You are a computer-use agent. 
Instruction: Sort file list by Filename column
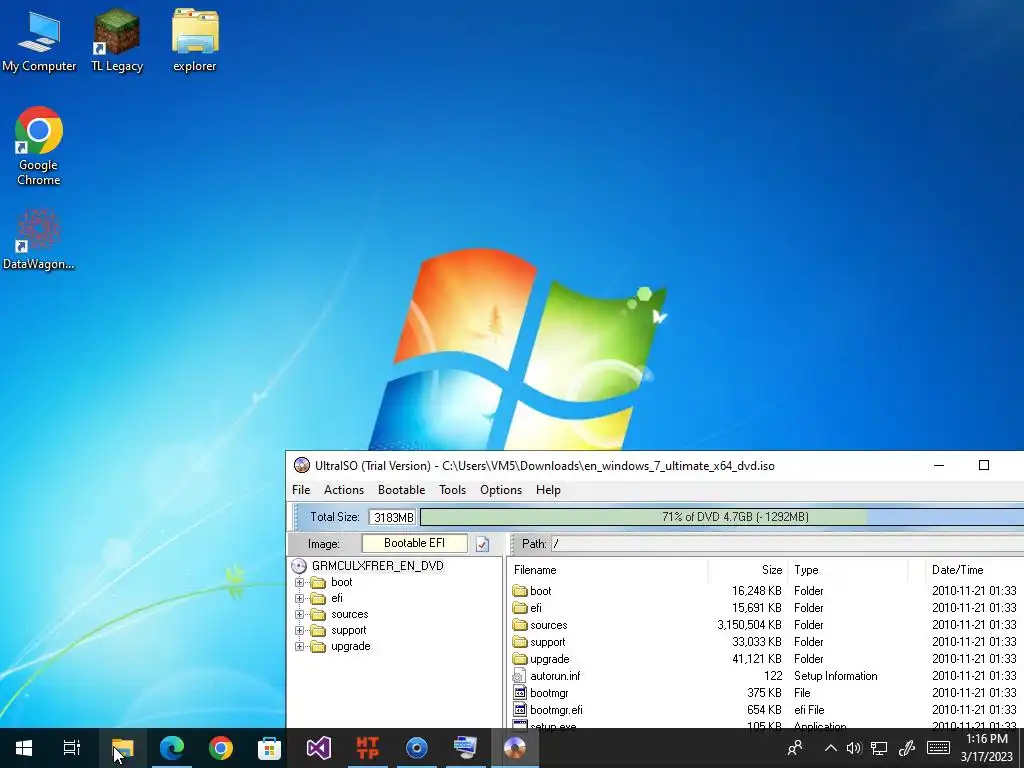tap(609, 570)
